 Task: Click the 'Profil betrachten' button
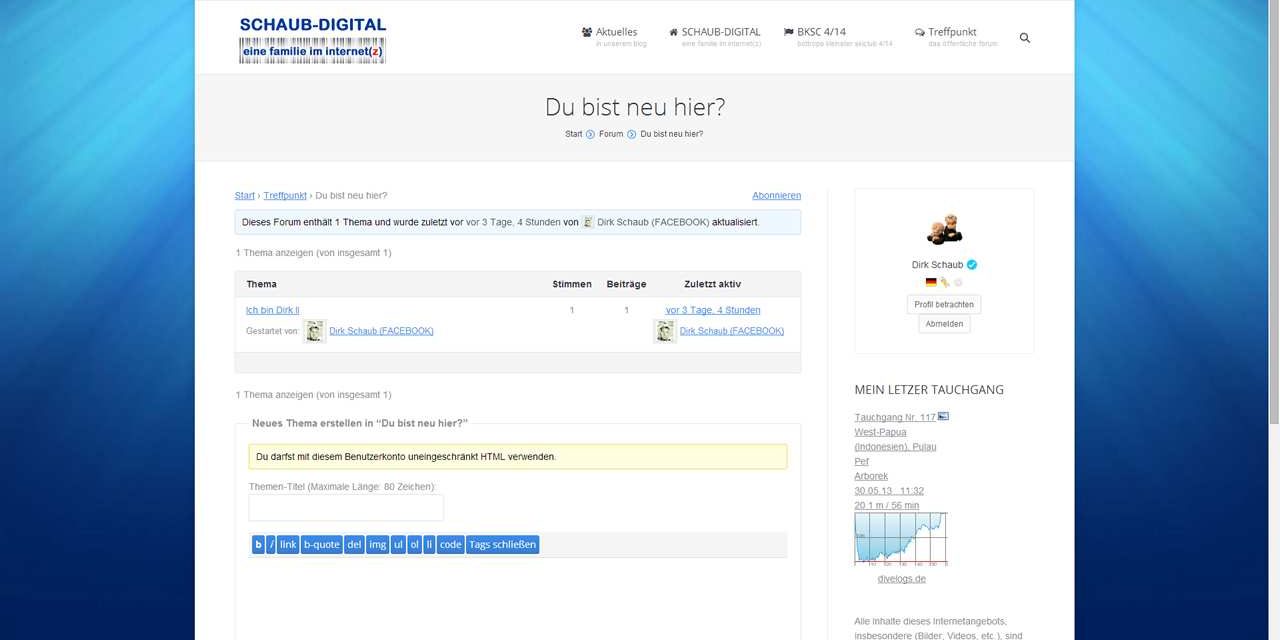pos(944,304)
